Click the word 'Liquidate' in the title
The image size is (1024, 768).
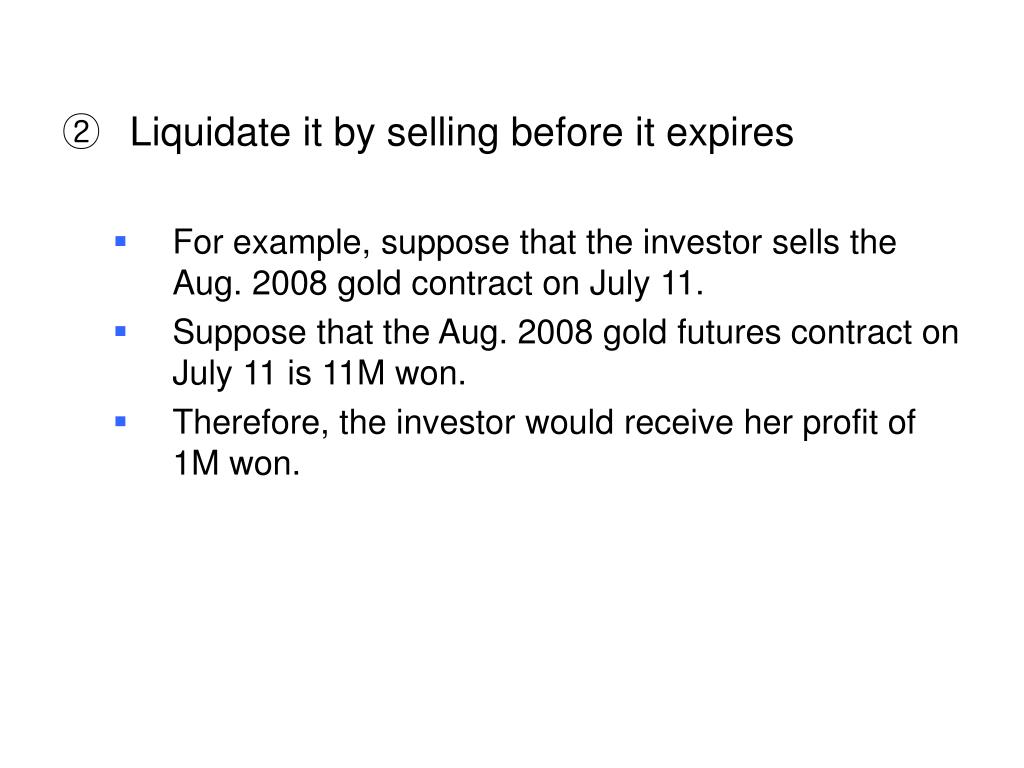[x=210, y=134]
